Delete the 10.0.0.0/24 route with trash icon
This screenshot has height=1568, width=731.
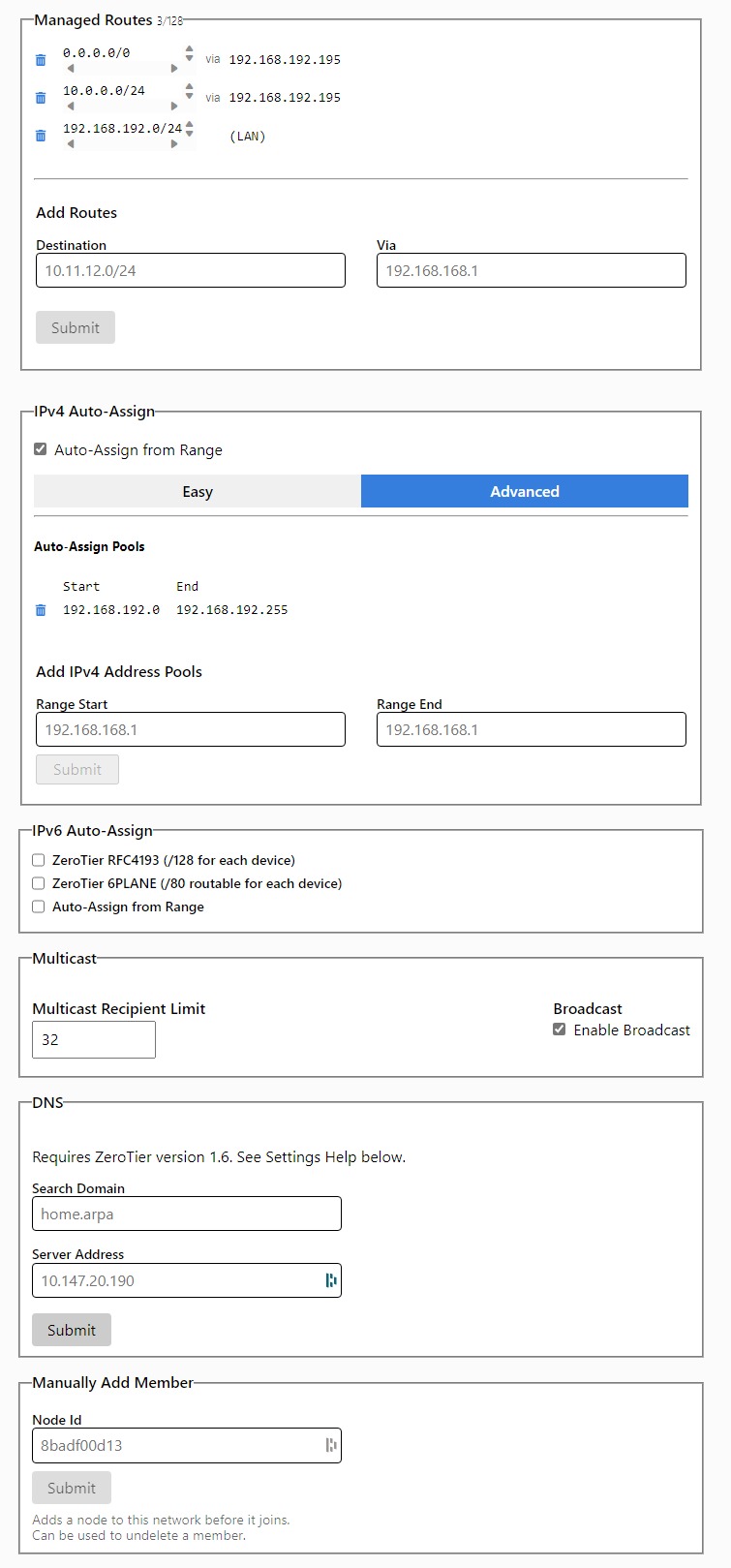click(x=41, y=98)
